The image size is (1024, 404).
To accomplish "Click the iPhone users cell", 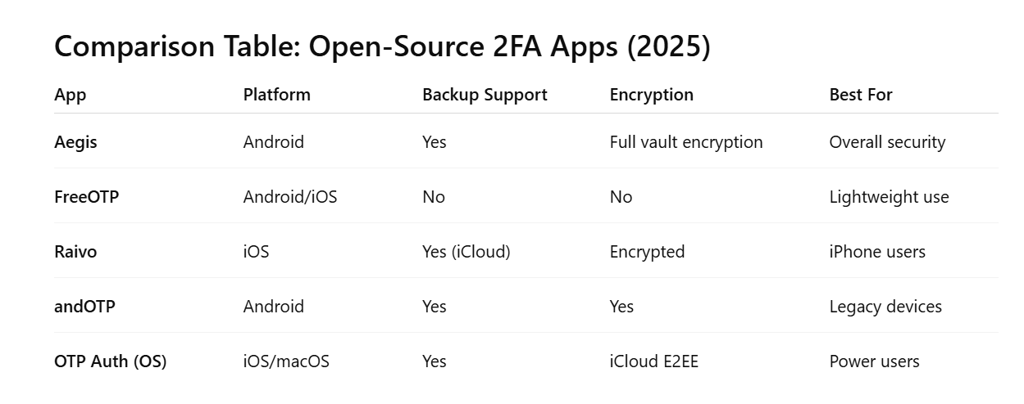I will pyautogui.click(x=877, y=252).
